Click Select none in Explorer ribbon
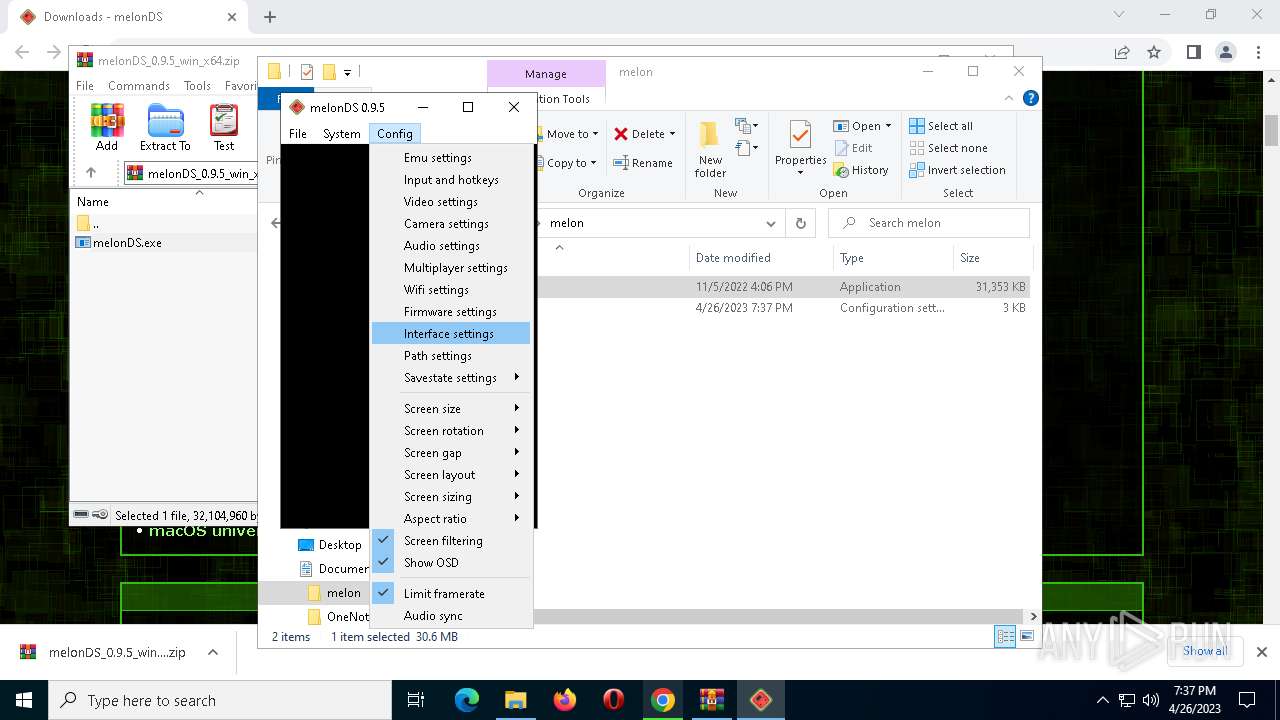 pos(948,148)
